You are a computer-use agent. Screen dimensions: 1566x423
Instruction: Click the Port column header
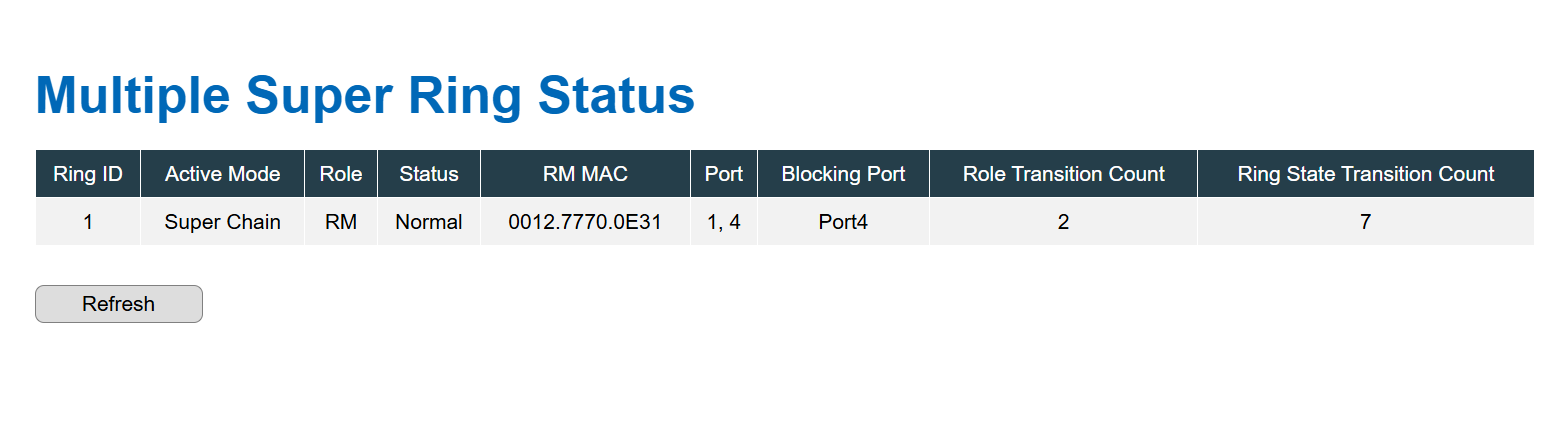[724, 174]
